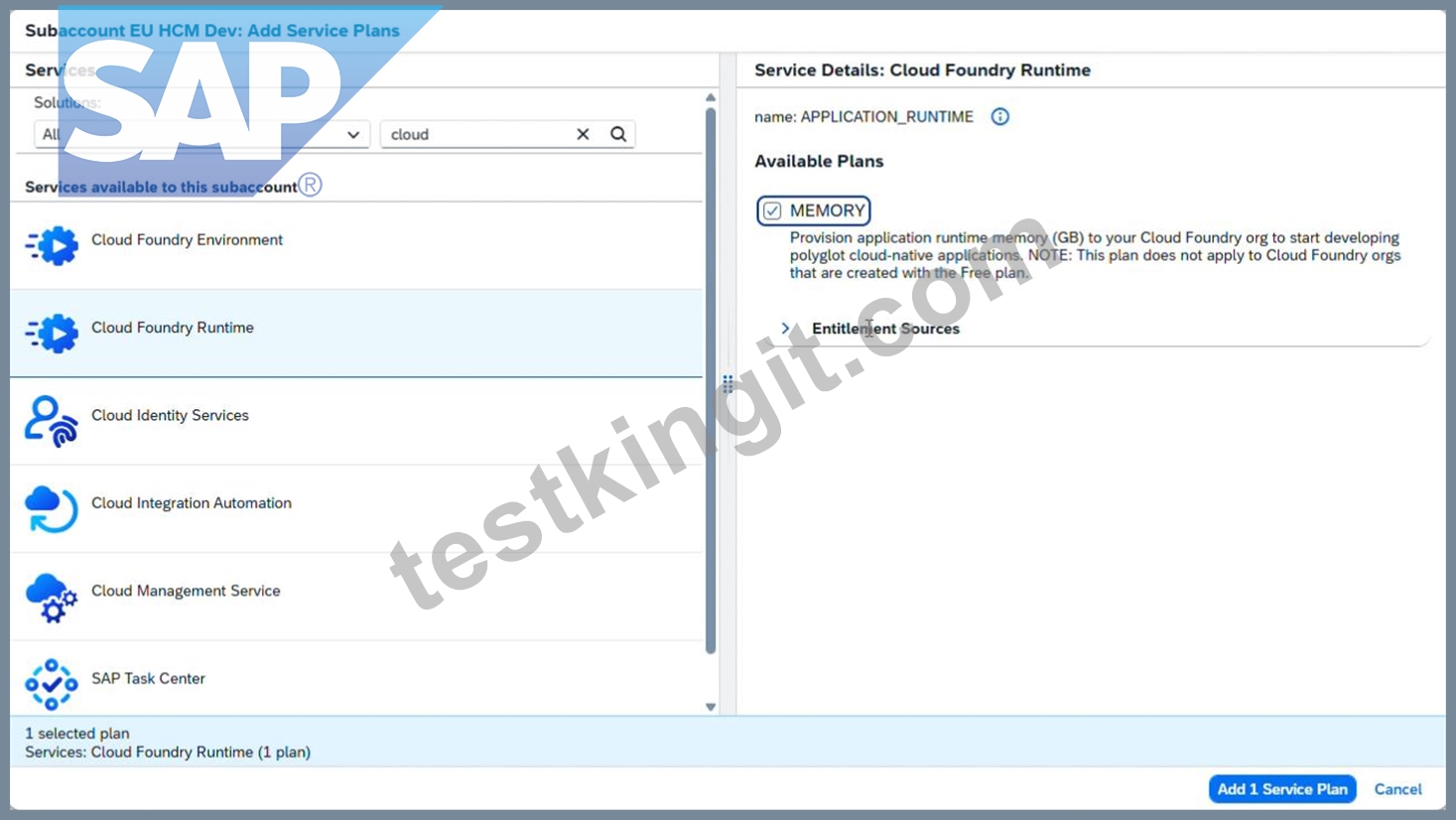
Task: Clear the search field with the X icon
Action: click(584, 134)
